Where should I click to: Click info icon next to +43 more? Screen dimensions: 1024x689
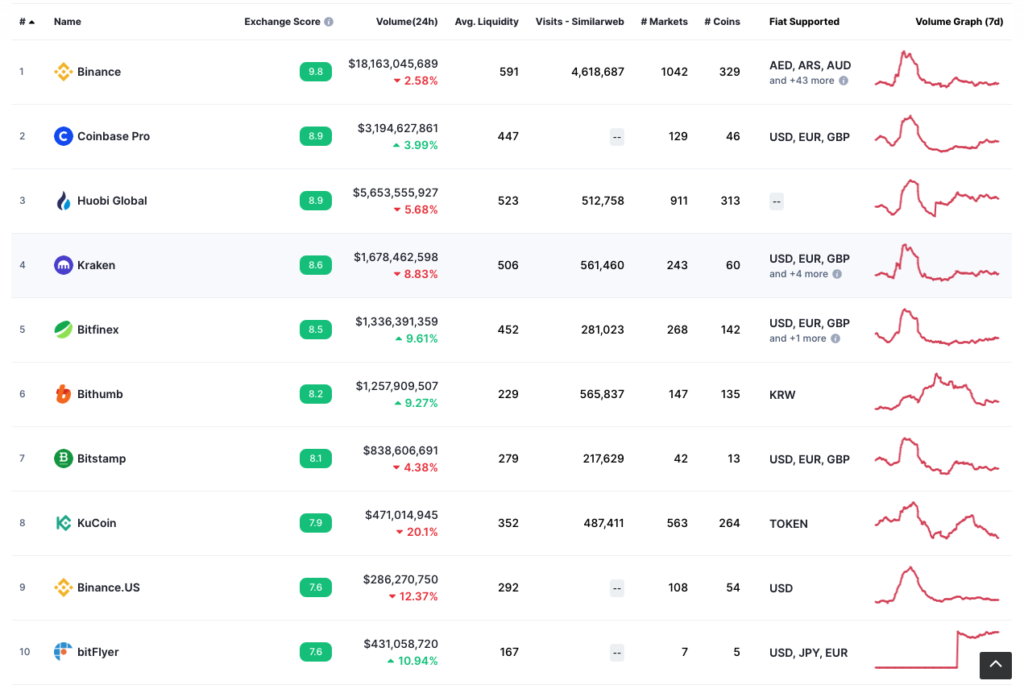[844, 81]
